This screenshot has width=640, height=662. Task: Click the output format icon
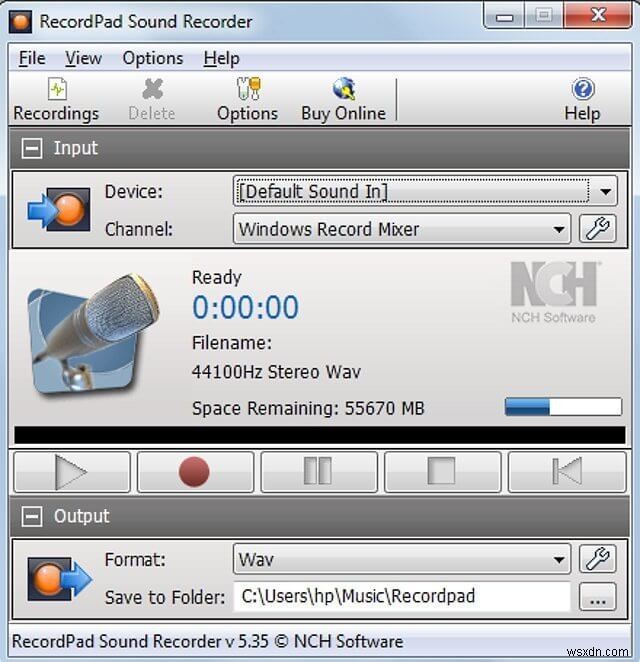pyautogui.click(x=60, y=578)
